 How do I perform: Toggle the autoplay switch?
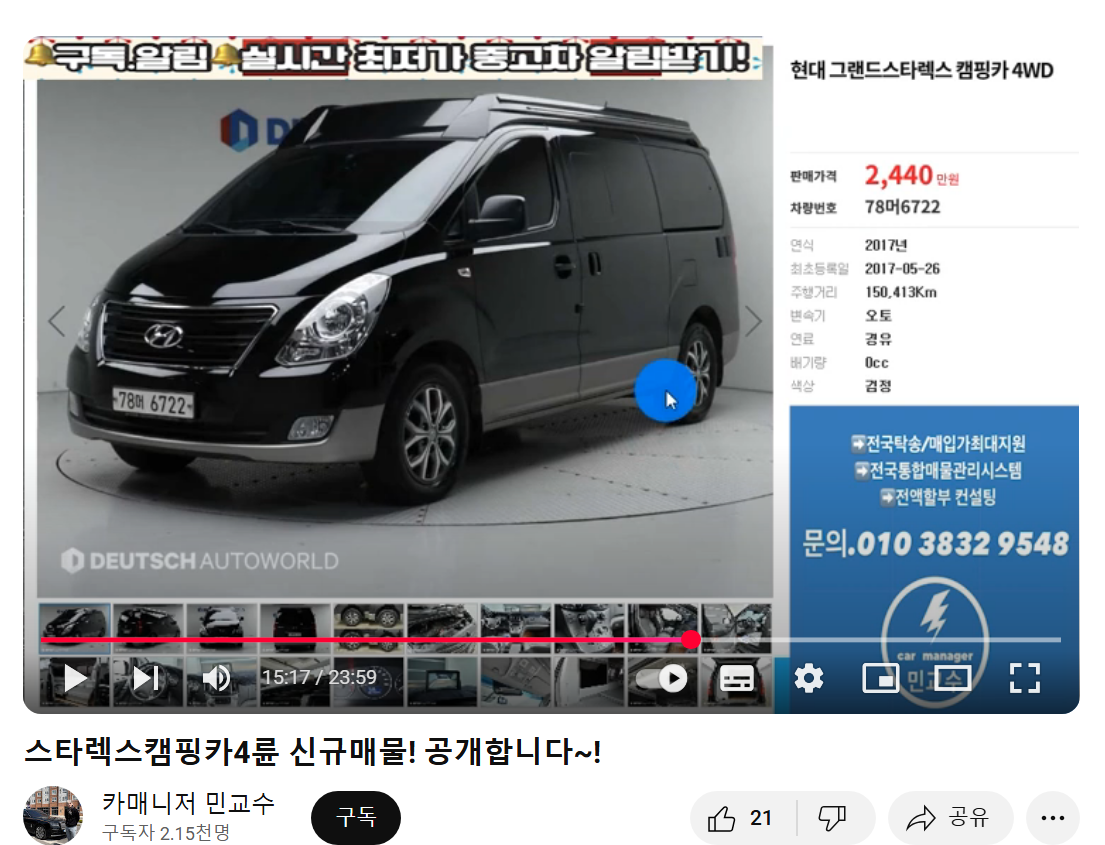662,679
